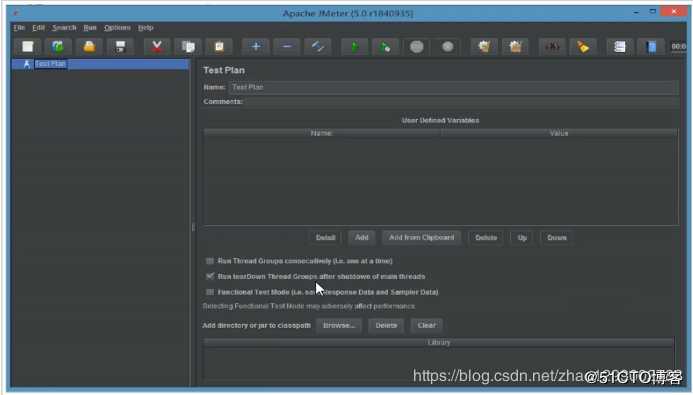
Task: Click the Copy toolbar icon
Action: pyautogui.click(x=188, y=46)
